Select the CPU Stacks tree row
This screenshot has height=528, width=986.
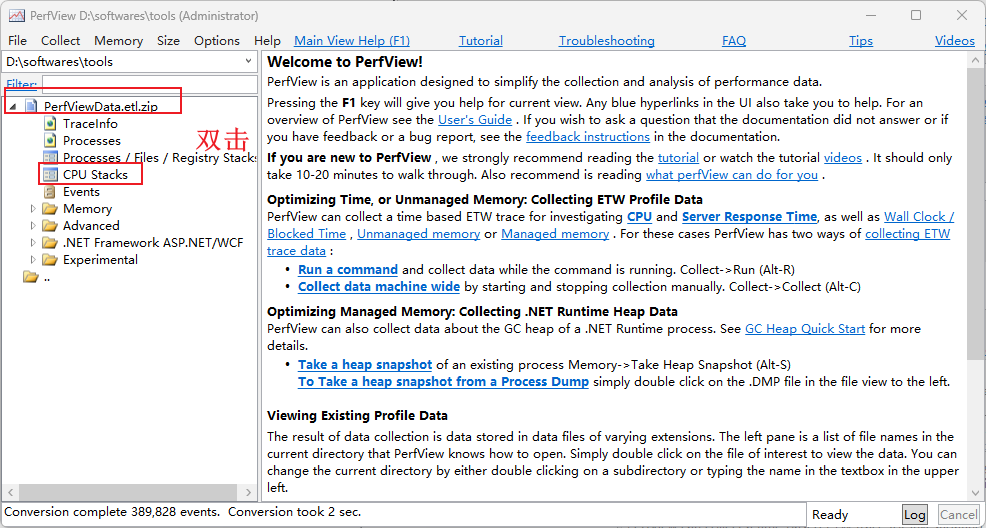[95, 175]
